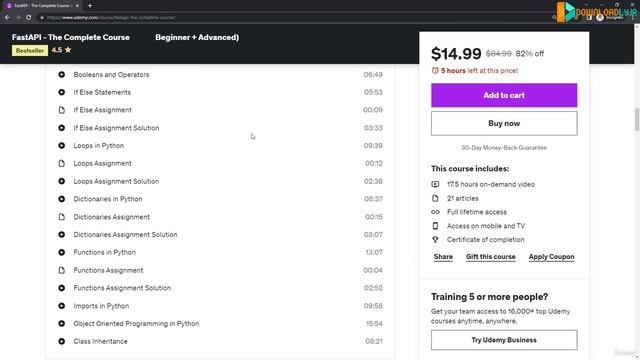Viewport: 640px width, 360px height.
Task: Add the course to cart
Action: (x=504, y=95)
